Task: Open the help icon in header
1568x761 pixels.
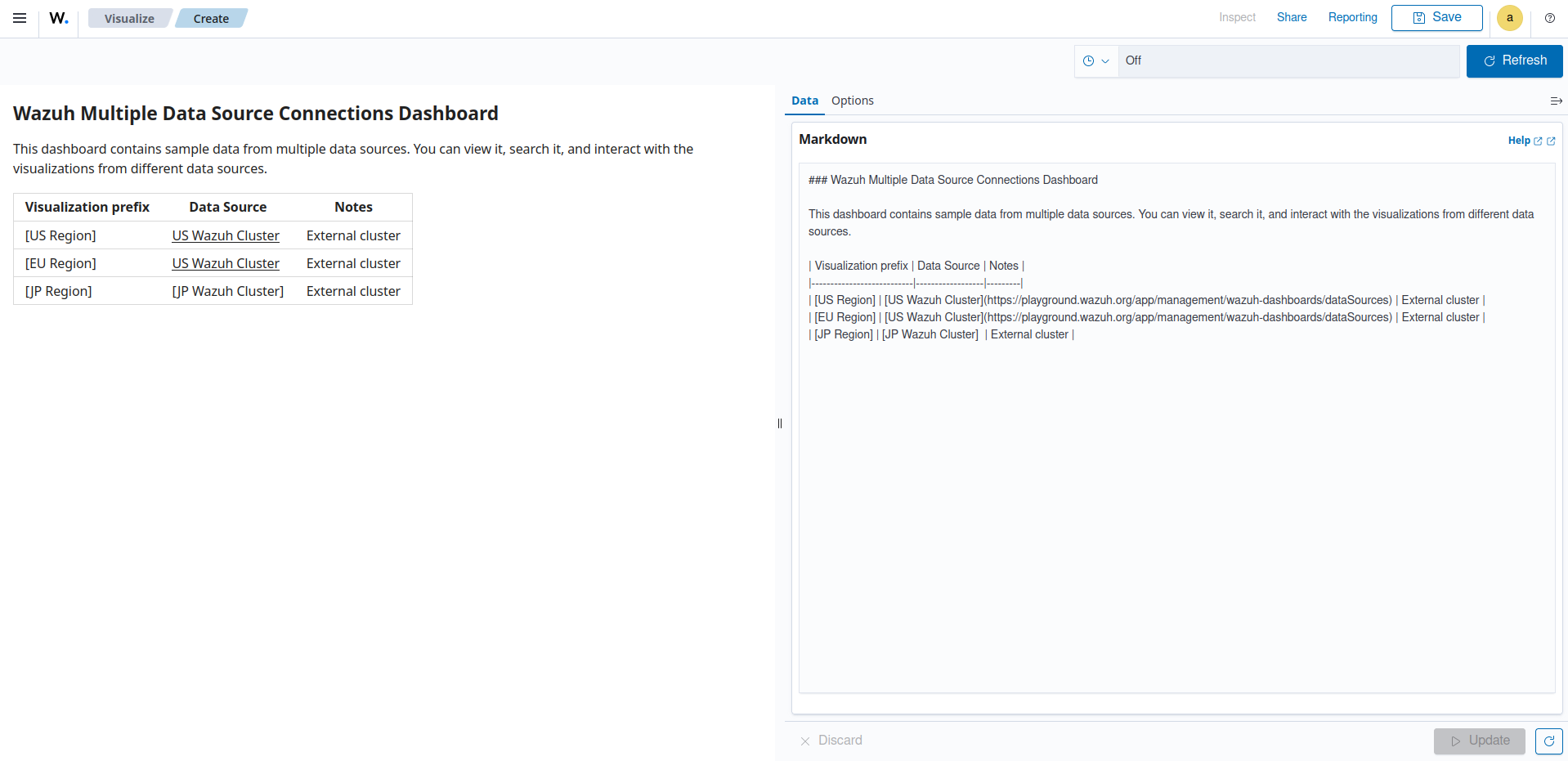Action: [1550, 18]
